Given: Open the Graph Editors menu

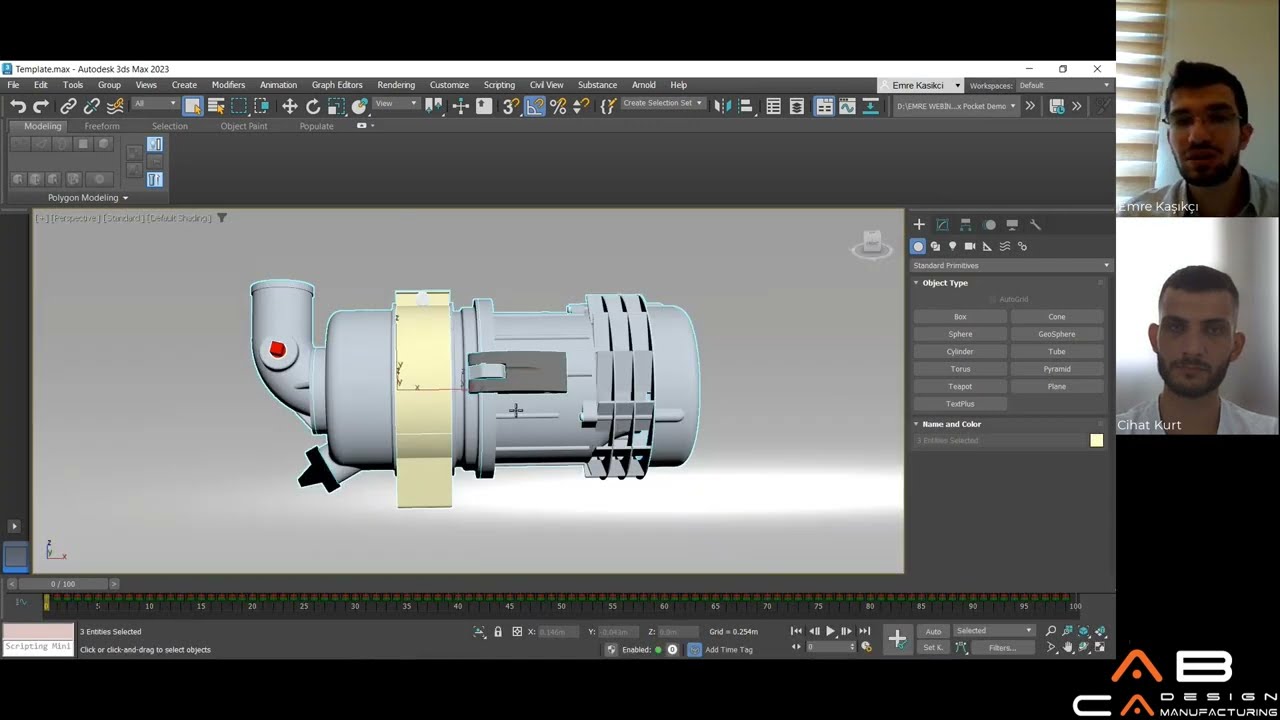Looking at the screenshot, I should 337,85.
